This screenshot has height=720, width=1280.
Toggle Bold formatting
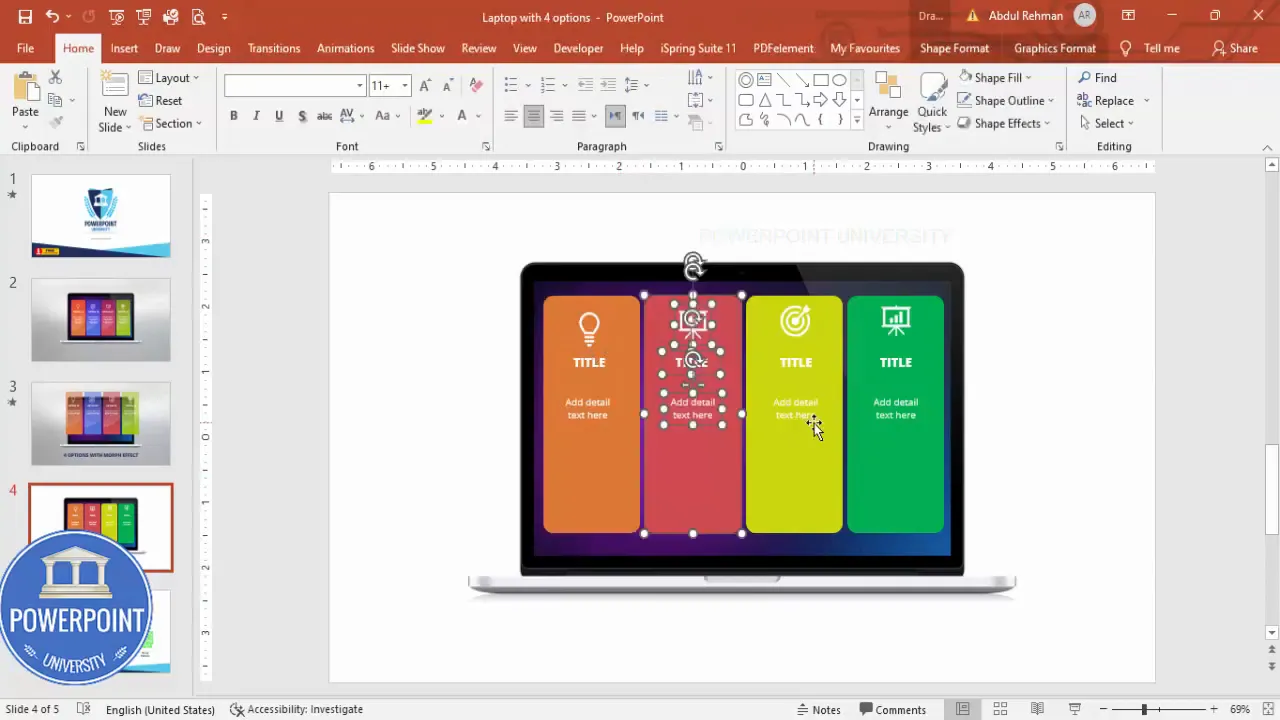coord(234,116)
